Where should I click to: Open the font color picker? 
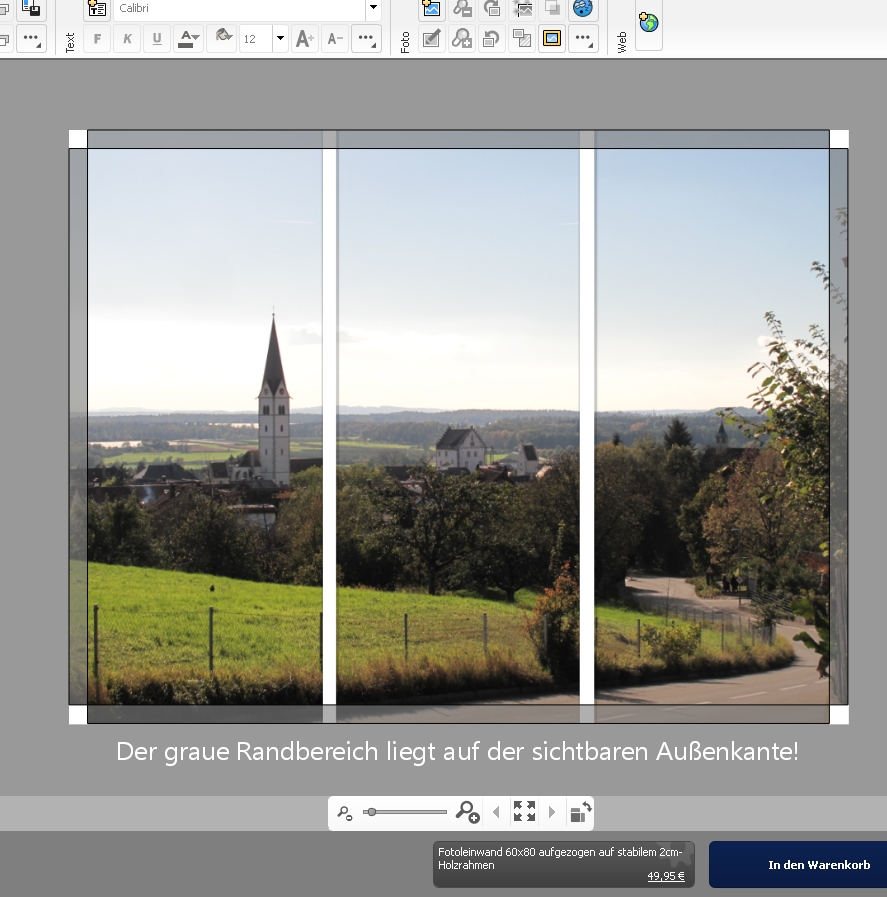click(x=188, y=39)
